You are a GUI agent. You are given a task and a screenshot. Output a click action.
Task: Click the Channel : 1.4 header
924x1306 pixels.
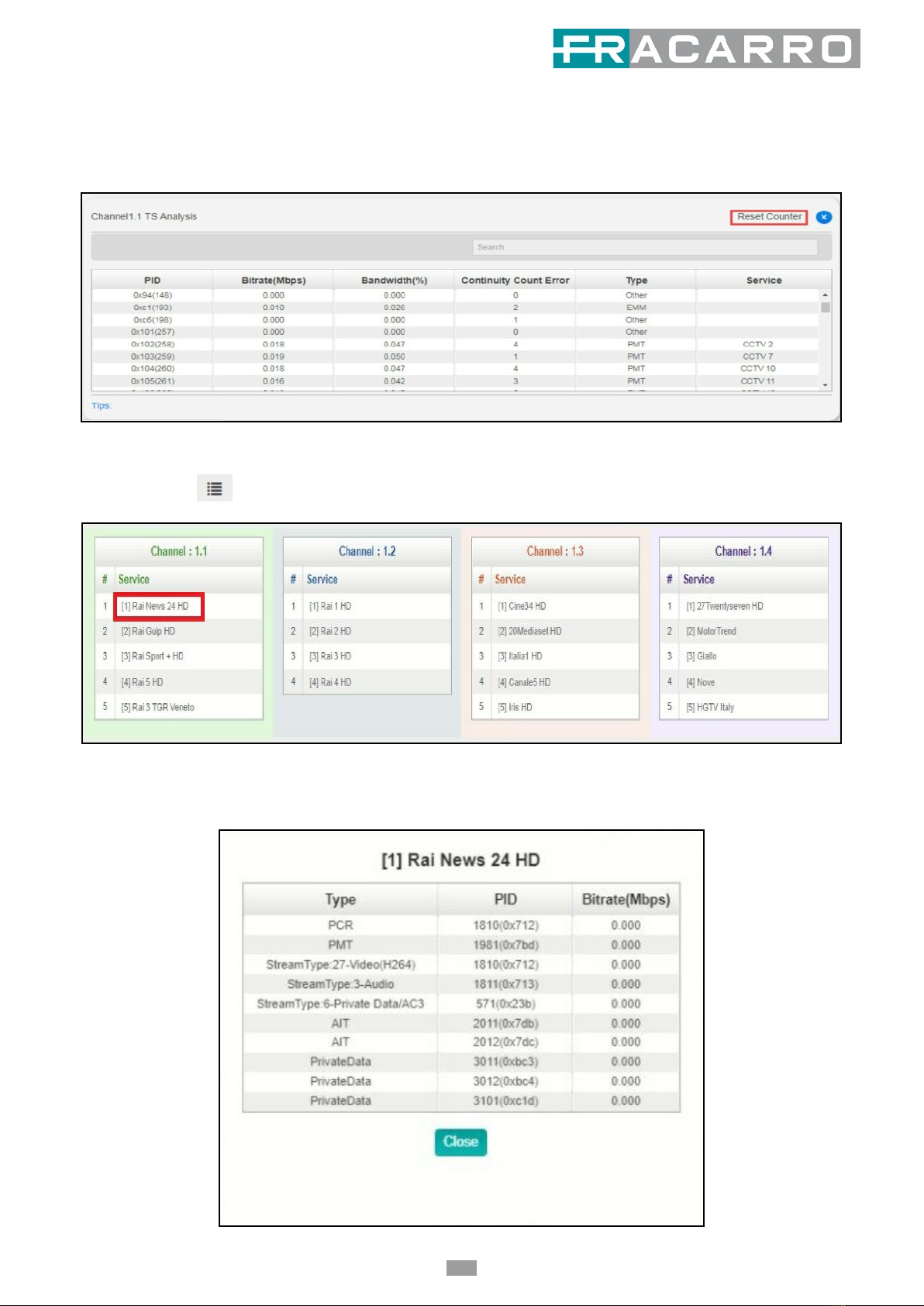(743, 551)
